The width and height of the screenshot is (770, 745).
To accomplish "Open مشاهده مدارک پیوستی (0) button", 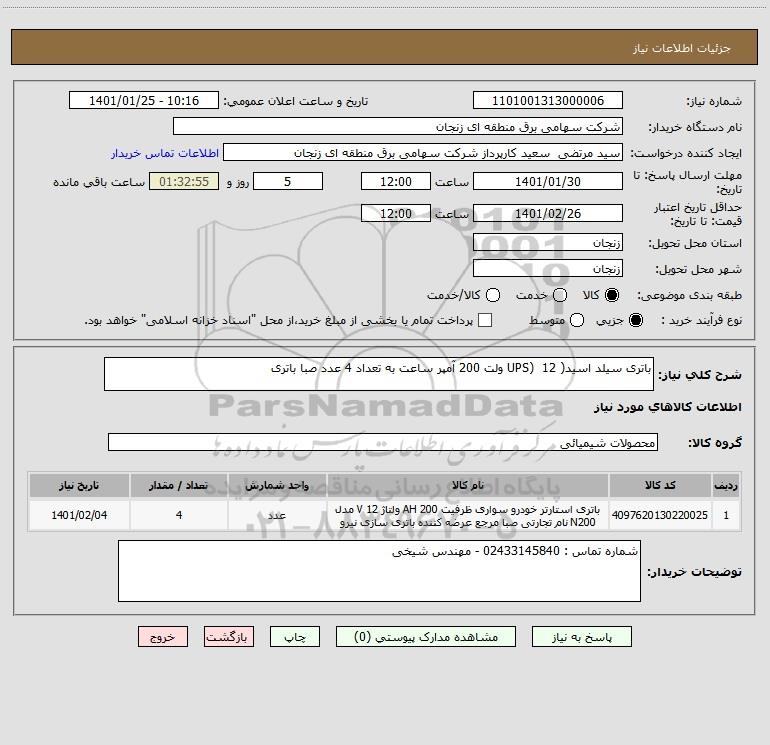I will pos(426,637).
